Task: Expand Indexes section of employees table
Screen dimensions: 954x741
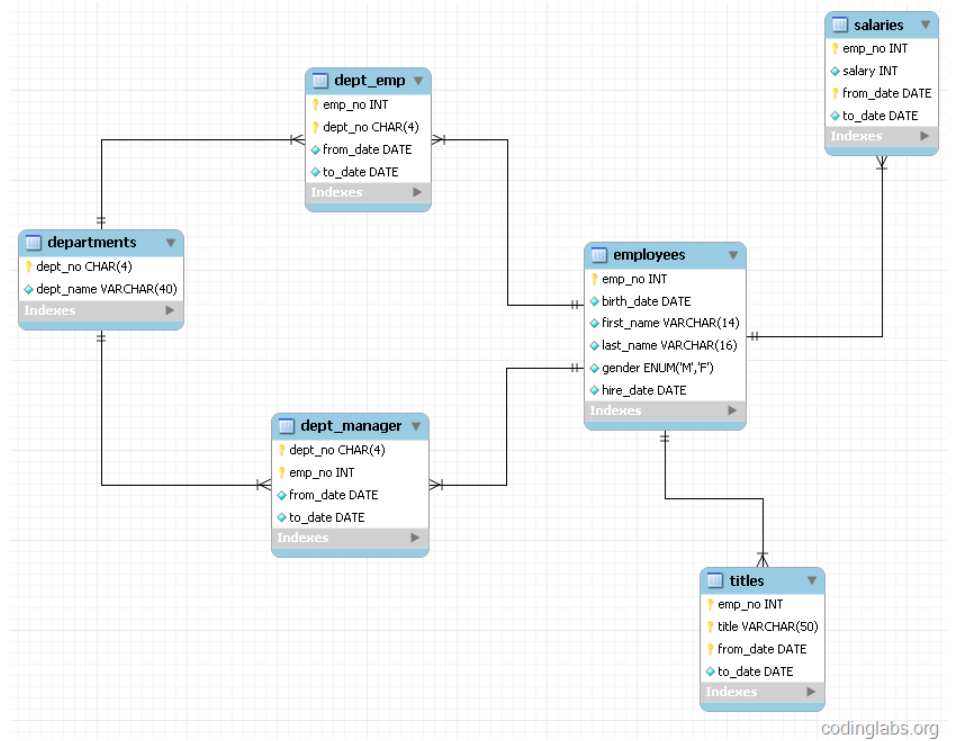Action: [x=733, y=411]
